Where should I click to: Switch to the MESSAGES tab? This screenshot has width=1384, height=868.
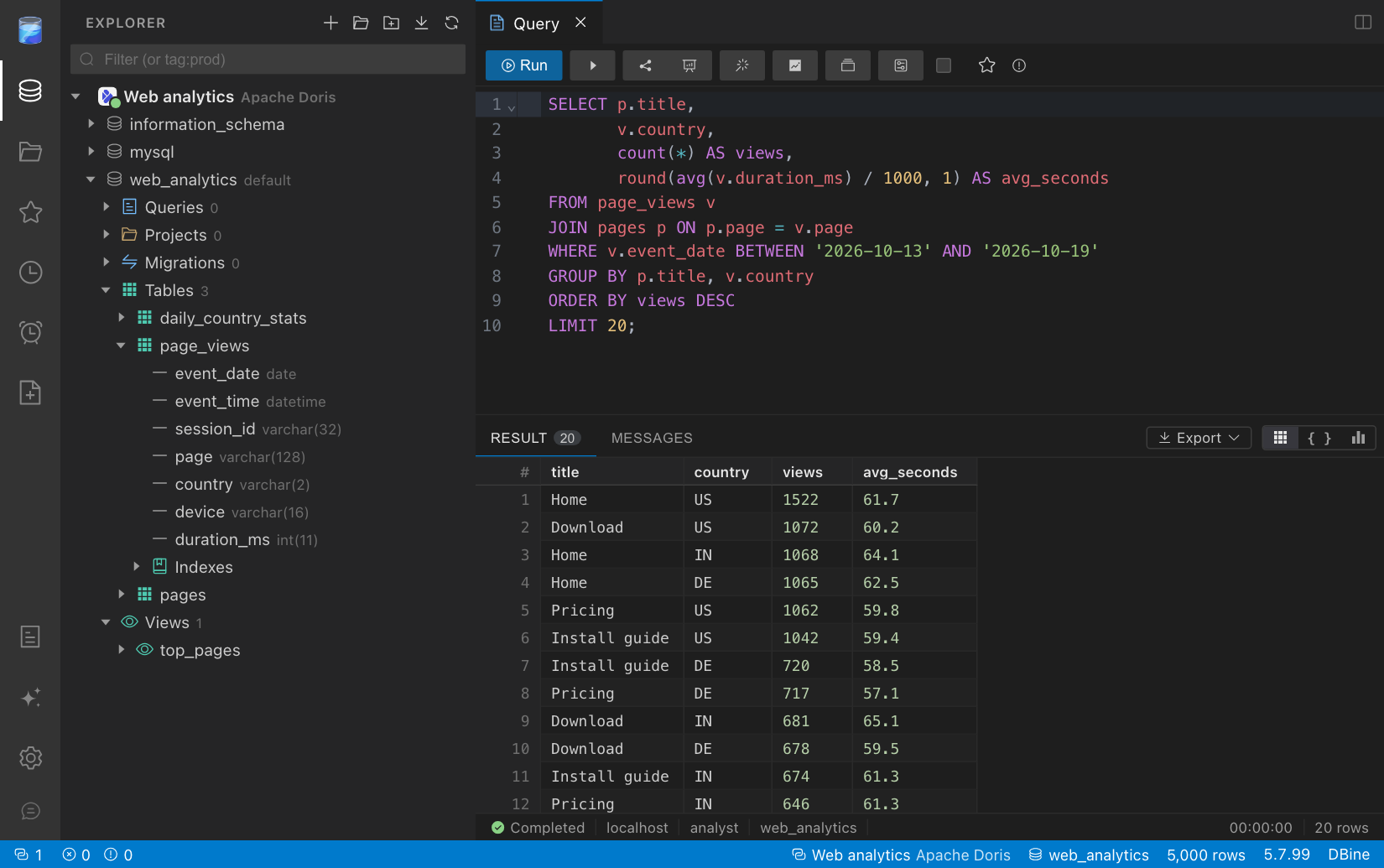point(652,438)
